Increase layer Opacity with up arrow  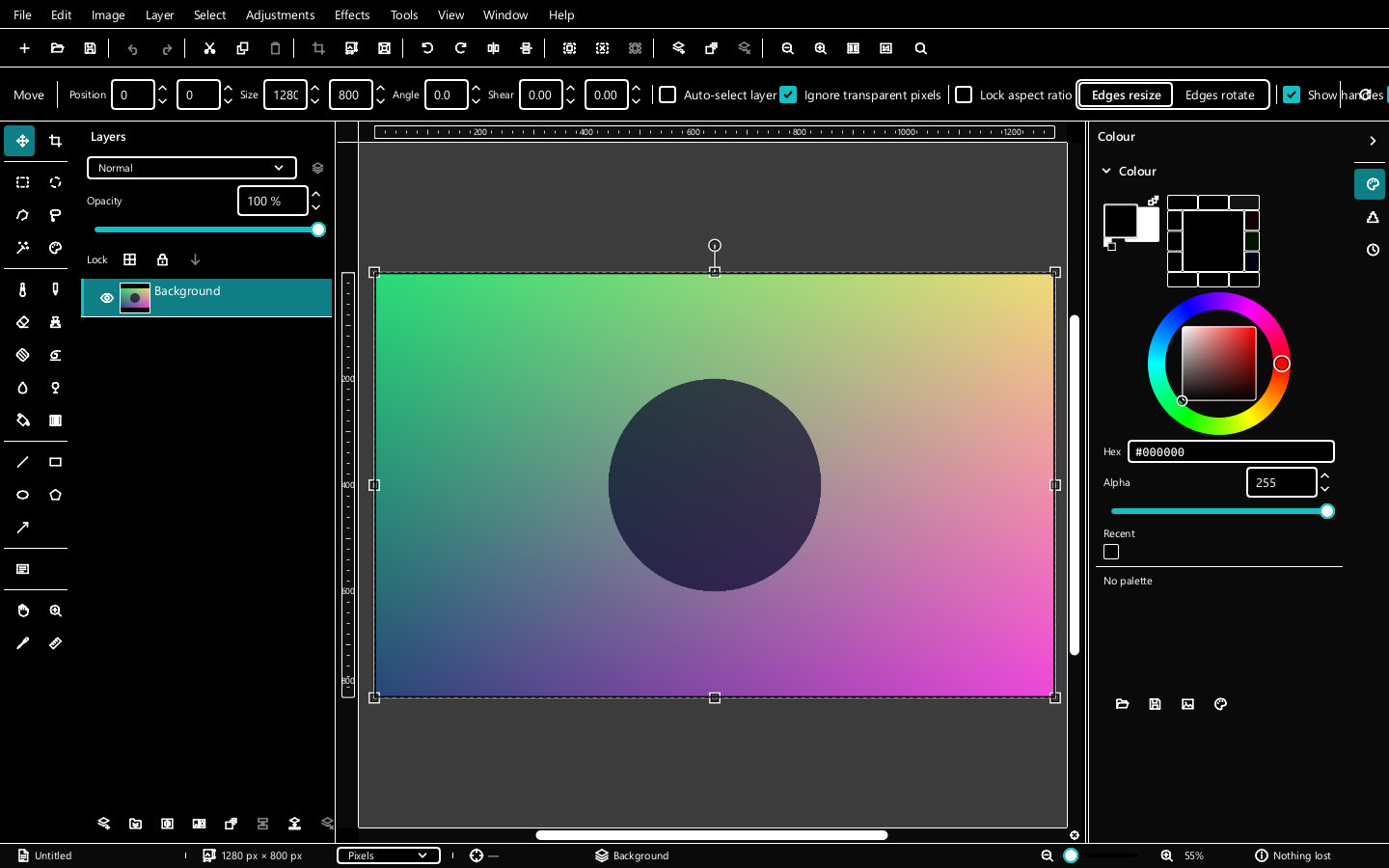point(315,194)
